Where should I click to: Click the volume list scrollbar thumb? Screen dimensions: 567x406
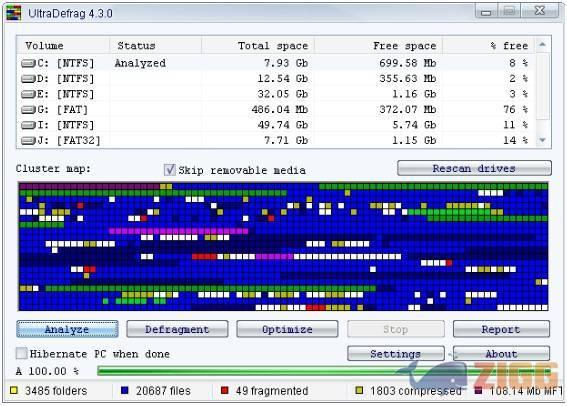[542, 86]
